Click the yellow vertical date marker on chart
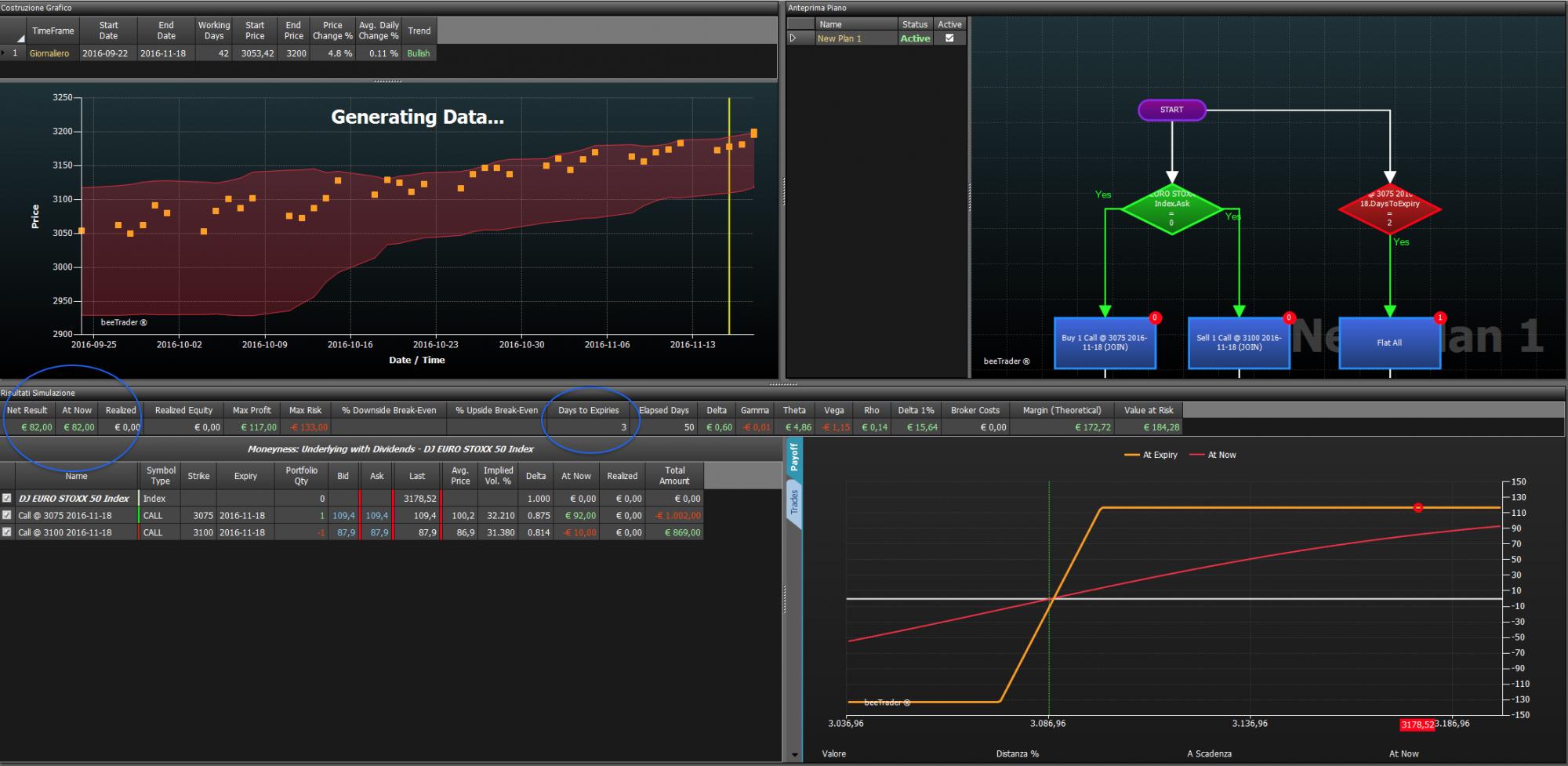Viewport: 1568px width, 766px height. click(729, 216)
